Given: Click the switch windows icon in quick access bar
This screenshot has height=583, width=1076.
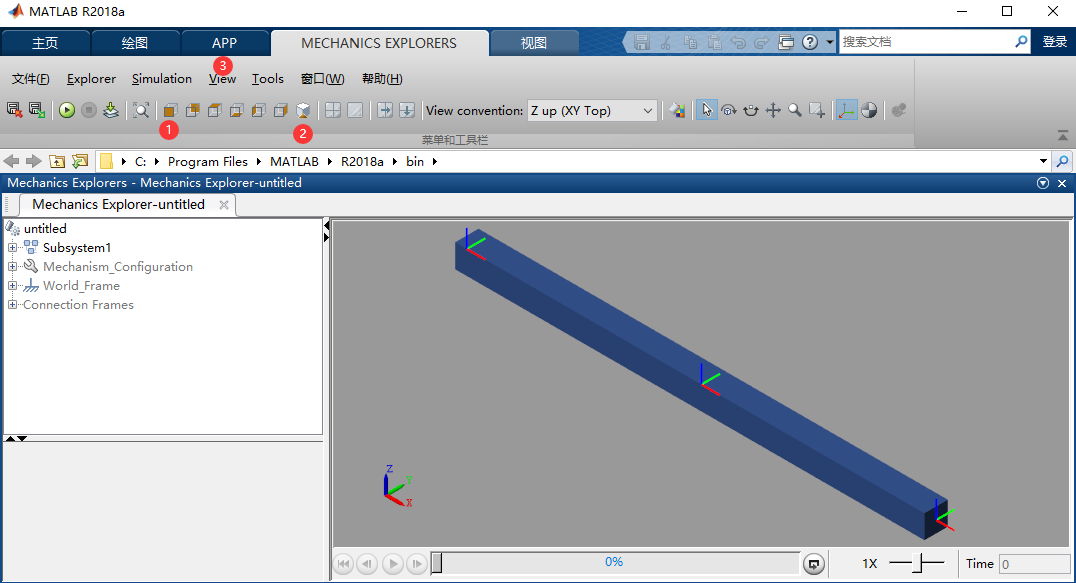Looking at the screenshot, I should (x=786, y=43).
